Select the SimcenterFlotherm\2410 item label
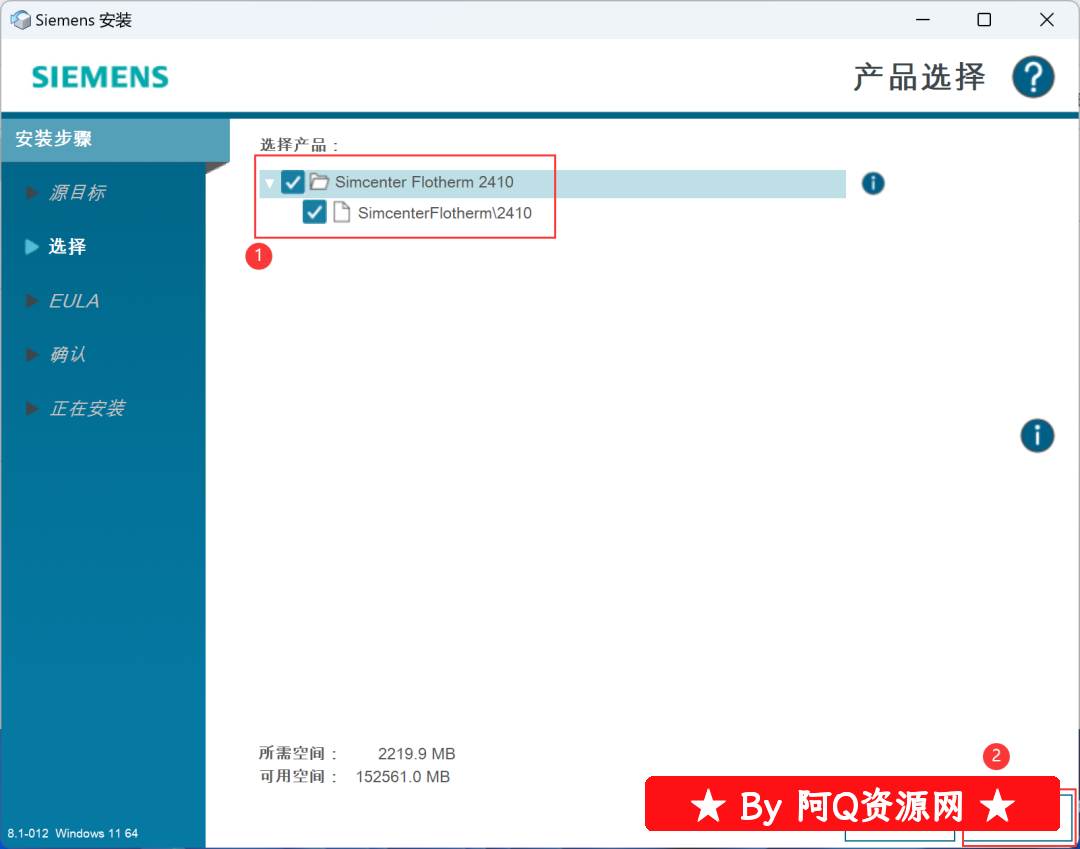Image resolution: width=1080 pixels, height=849 pixels. (445, 213)
